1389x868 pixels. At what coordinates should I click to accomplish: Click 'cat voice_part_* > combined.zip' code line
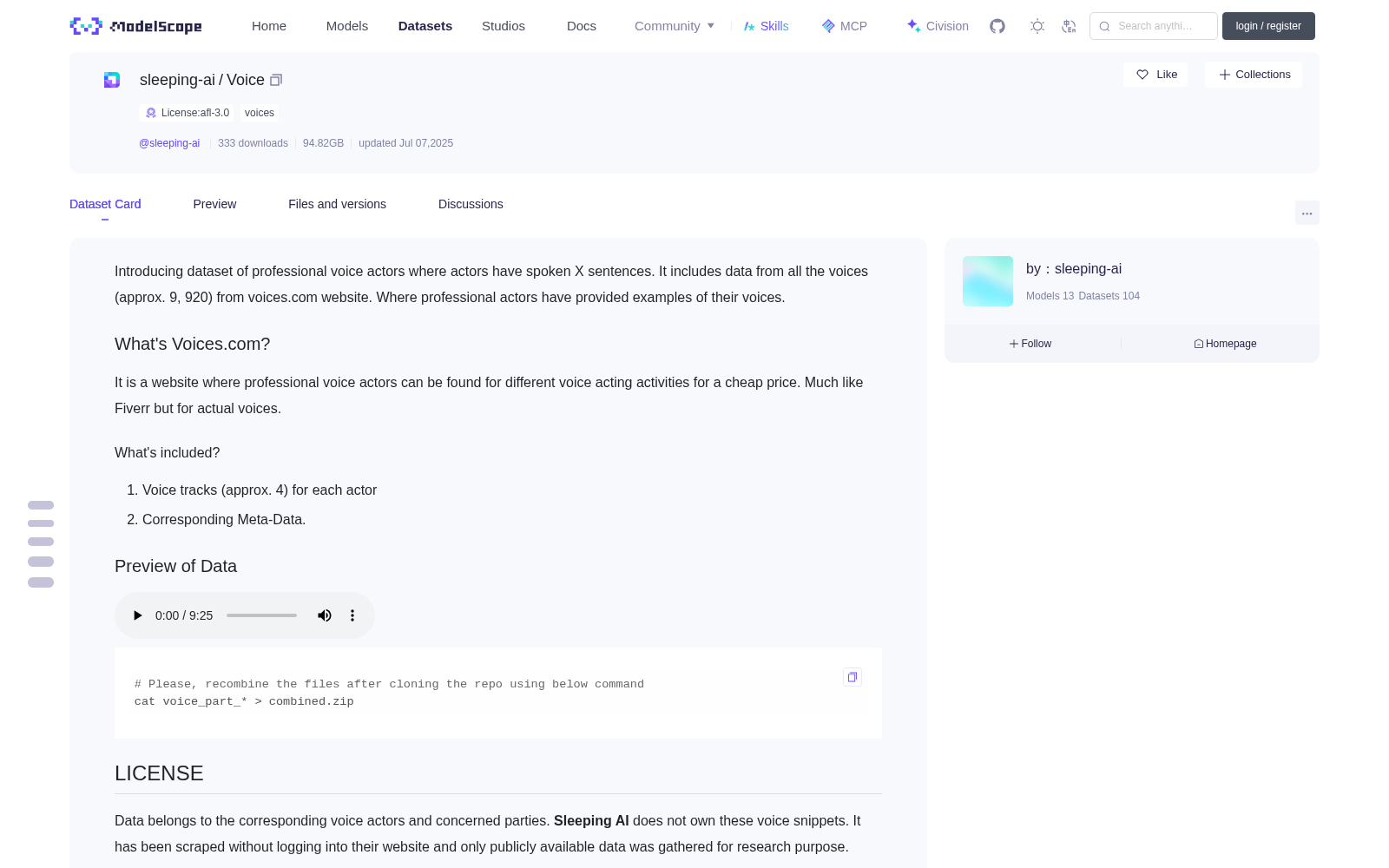coord(244,701)
